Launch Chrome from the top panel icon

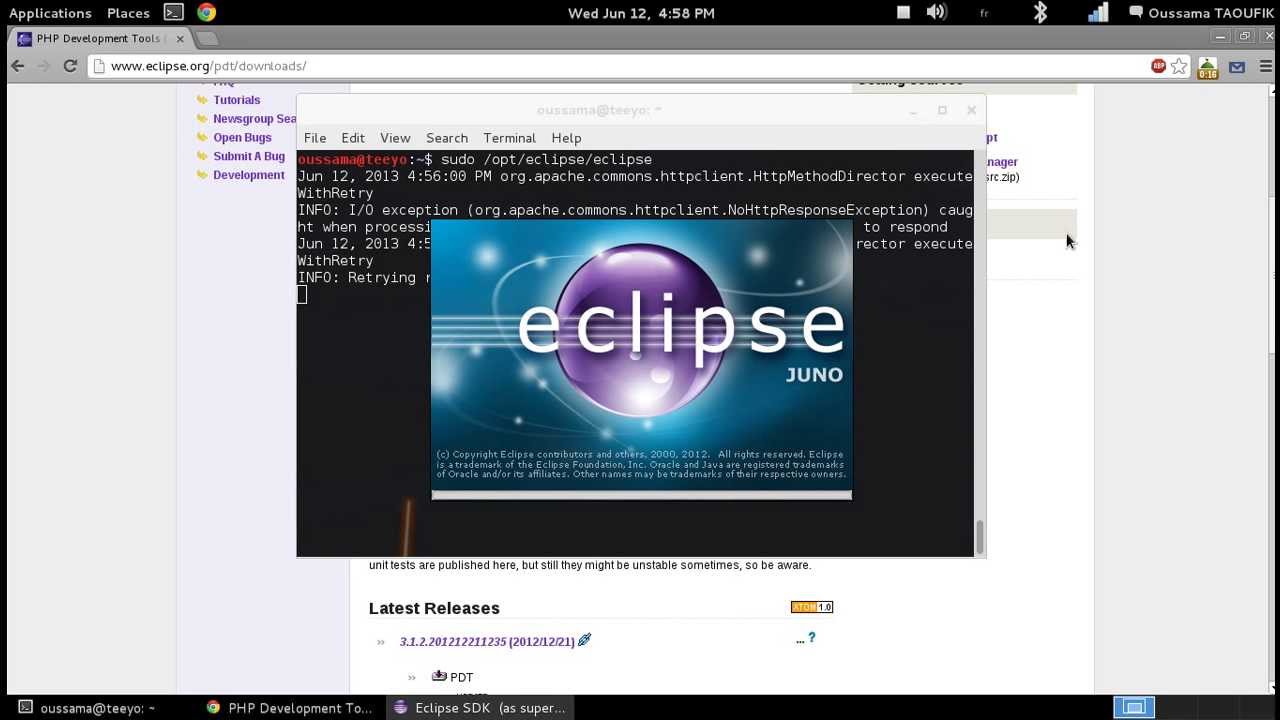pos(206,13)
